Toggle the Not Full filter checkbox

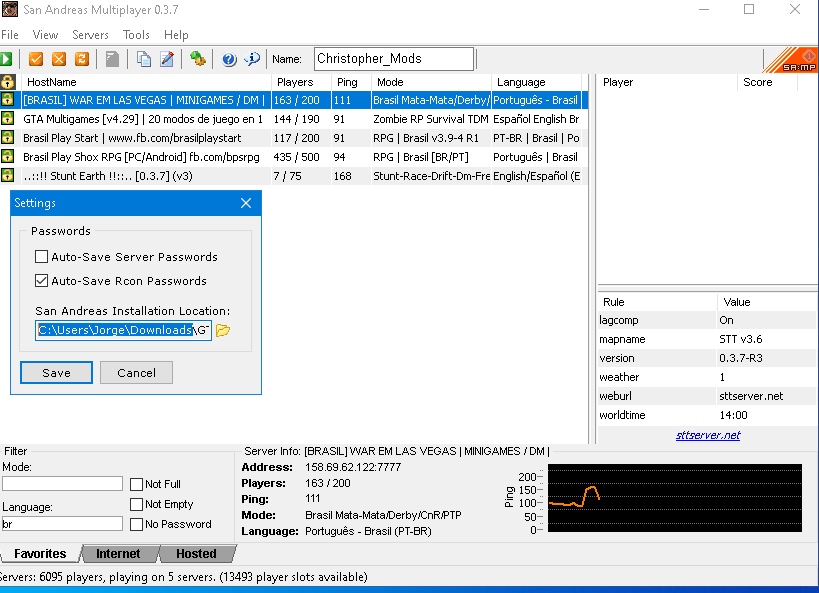pos(136,484)
